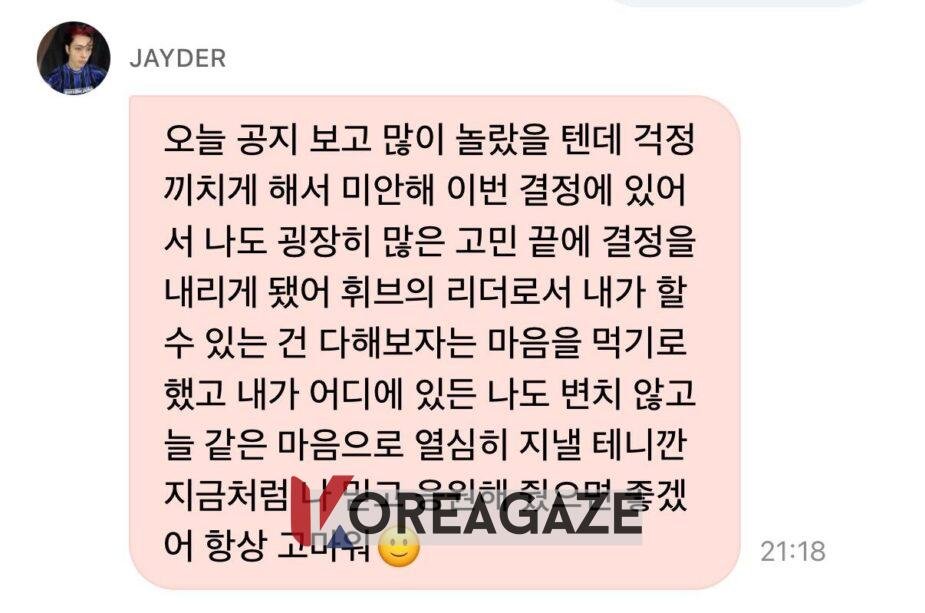Viewport: 925px width, 613px height.
Task: Click the word 휘브의 in the message
Action: click(x=389, y=292)
